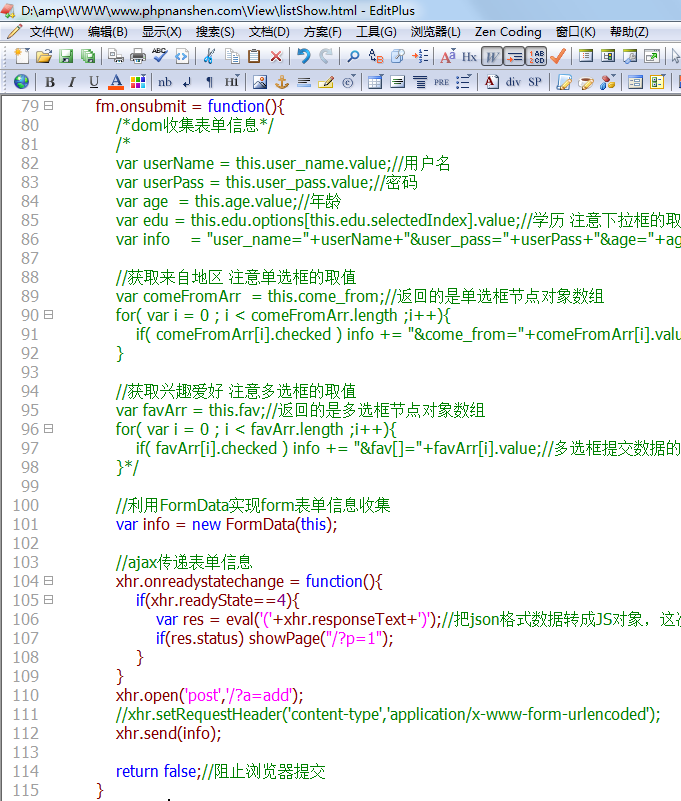Insert a horizontal rule
Image resolution: width=681 pixels, height=801 pixels.
(x=304, y=82)
